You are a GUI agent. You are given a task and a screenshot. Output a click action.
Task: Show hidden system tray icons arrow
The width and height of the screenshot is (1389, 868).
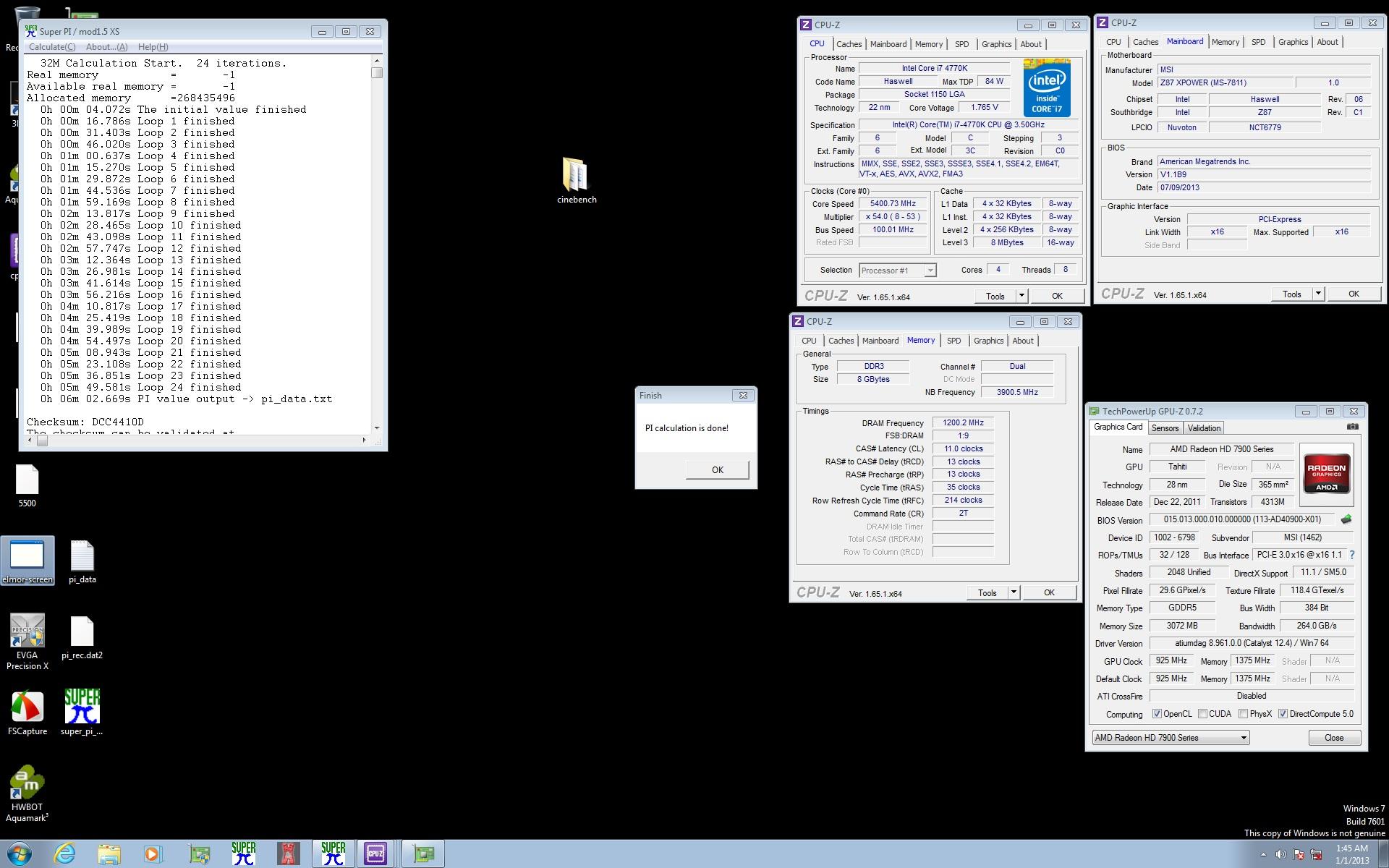coord(1263,855)
